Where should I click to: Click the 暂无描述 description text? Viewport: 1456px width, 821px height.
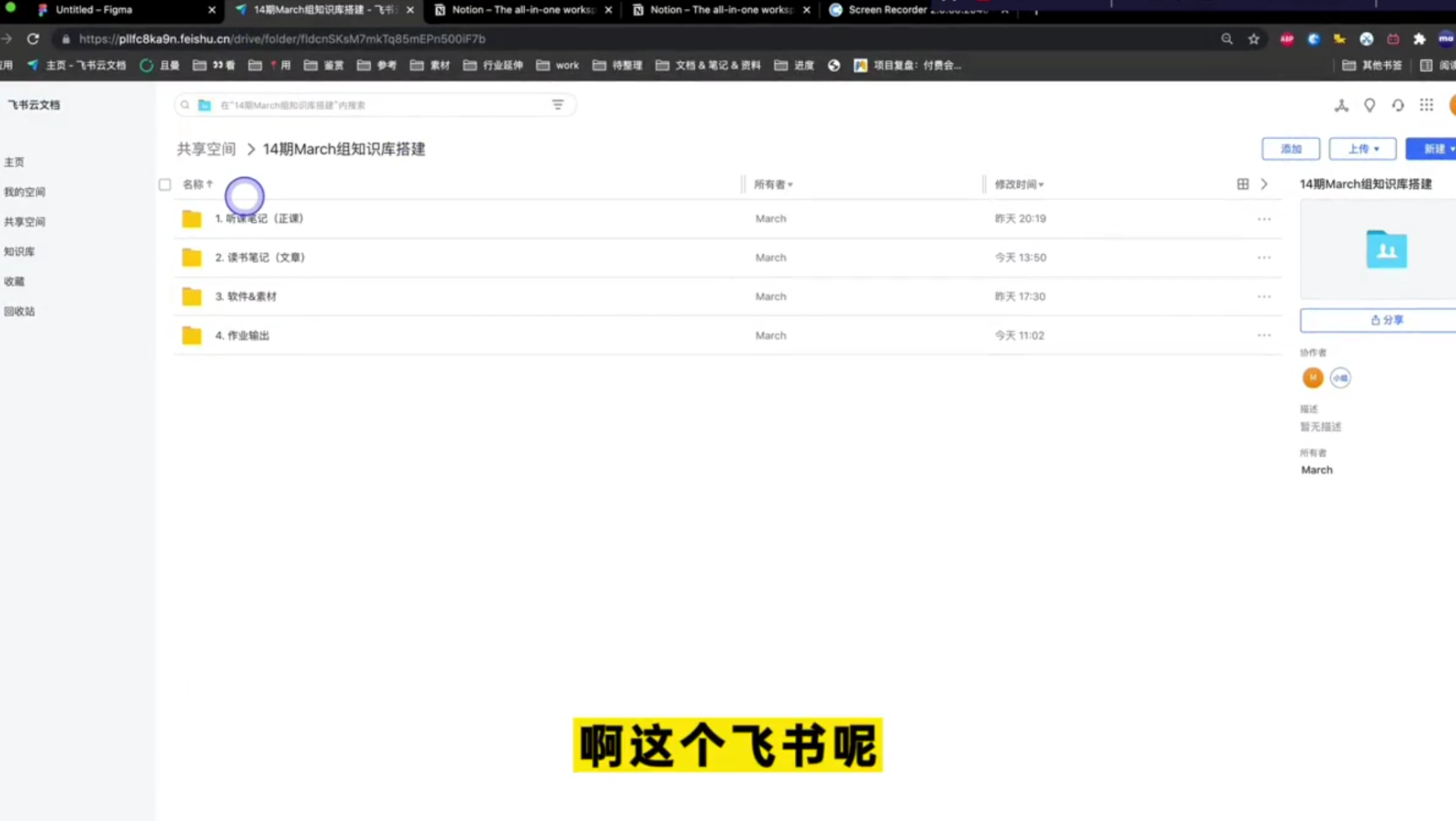[x=1321, y=426]
